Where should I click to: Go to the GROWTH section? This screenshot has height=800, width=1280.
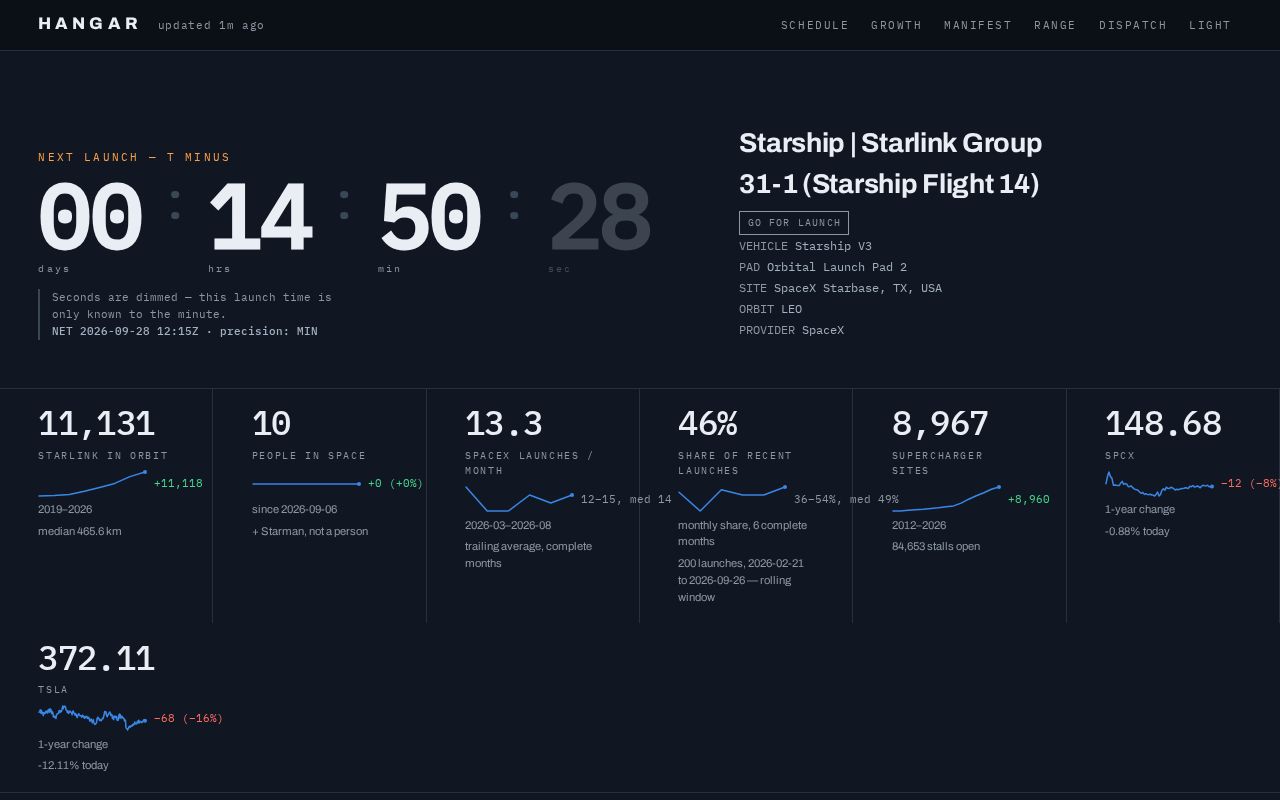coord(896,25)
